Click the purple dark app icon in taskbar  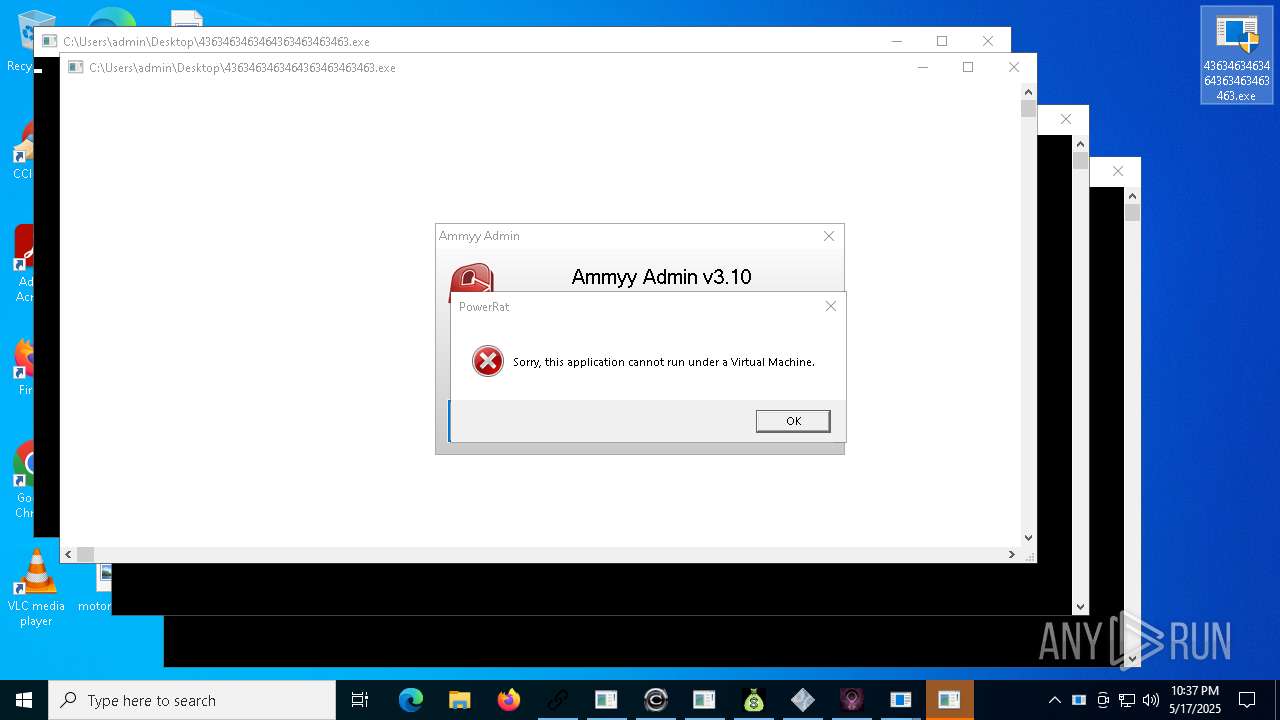coord(852,700)
